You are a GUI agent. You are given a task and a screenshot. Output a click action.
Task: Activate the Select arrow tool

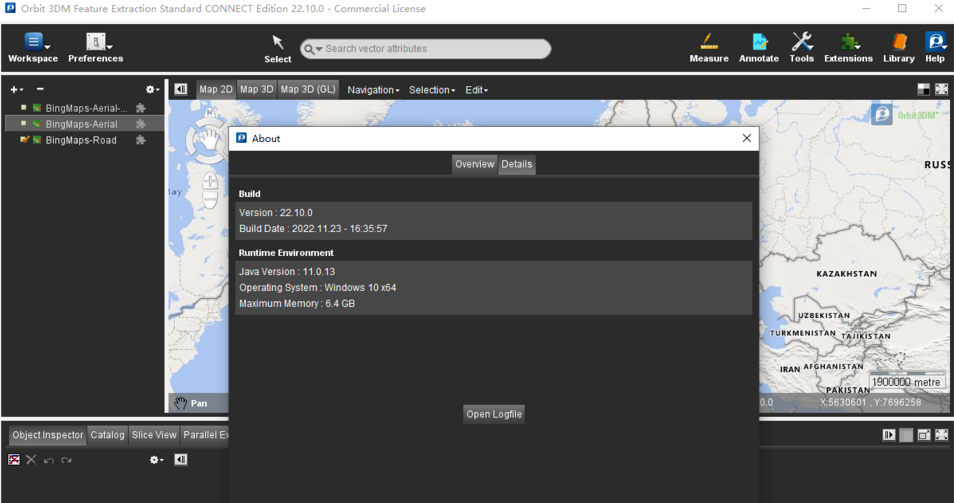click(x=277, y=42)
